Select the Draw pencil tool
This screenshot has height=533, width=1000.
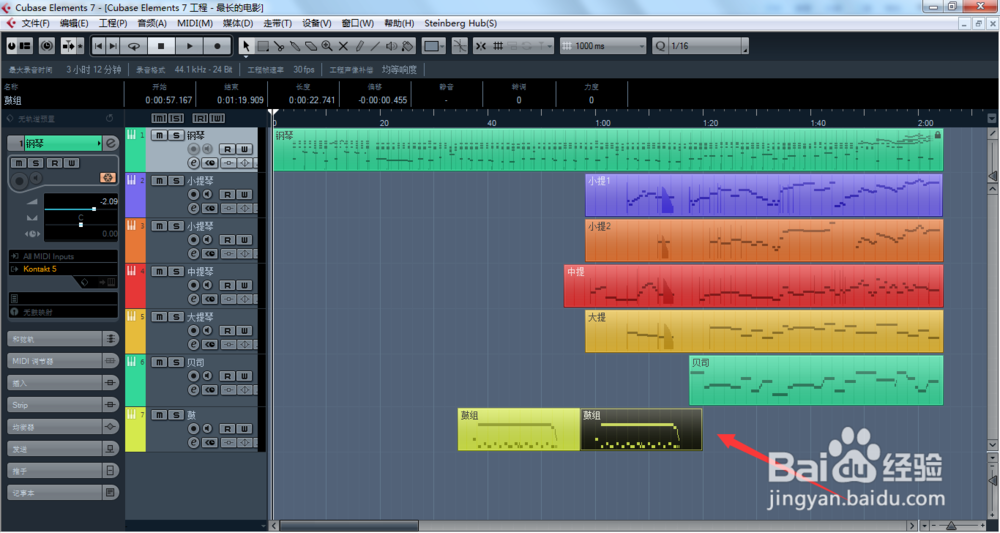point(359,46)
